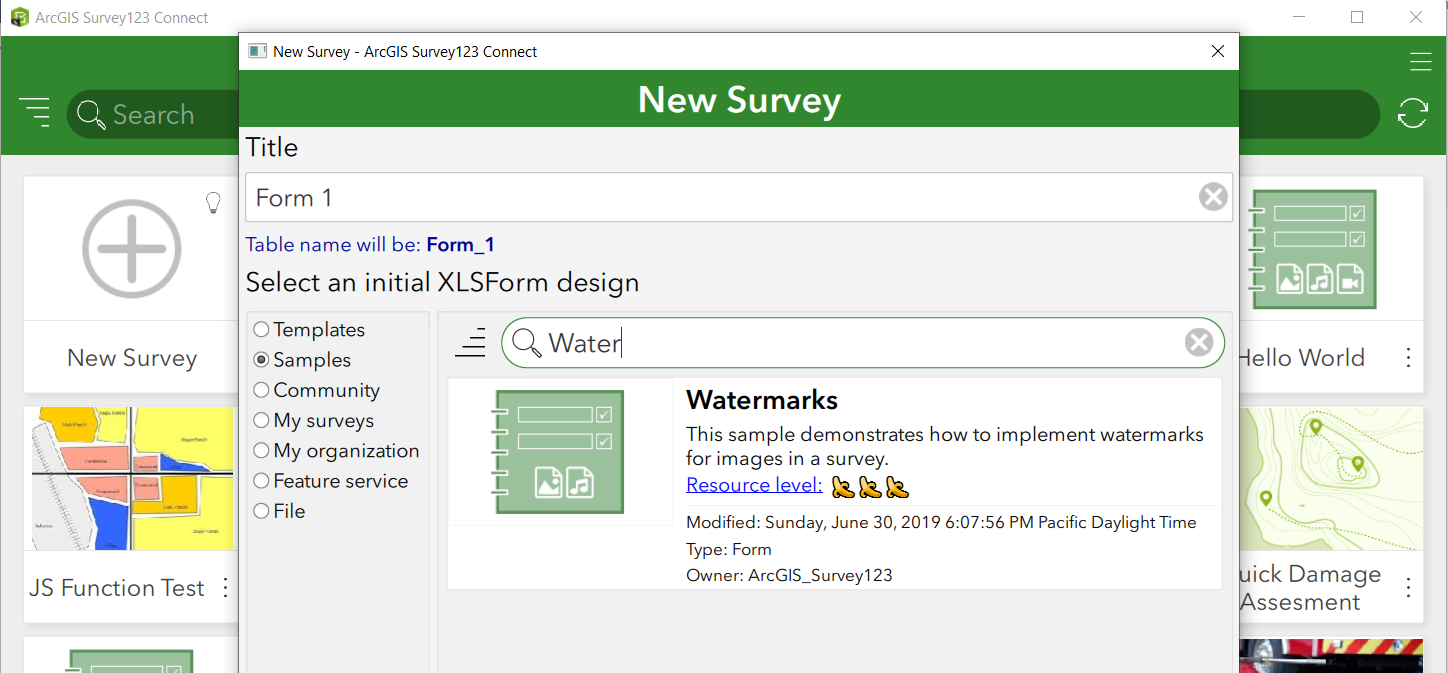Viewport: 1448px width, 673px height.
Task: Clear the Water search text
Action: pyautogui.click(x=1198, y=343)
